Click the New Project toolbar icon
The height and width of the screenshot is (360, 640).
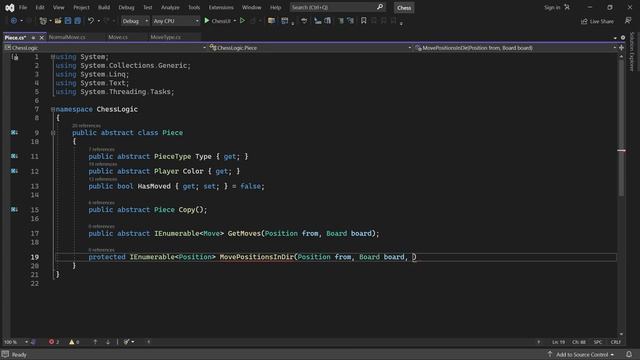click(43, 21)
